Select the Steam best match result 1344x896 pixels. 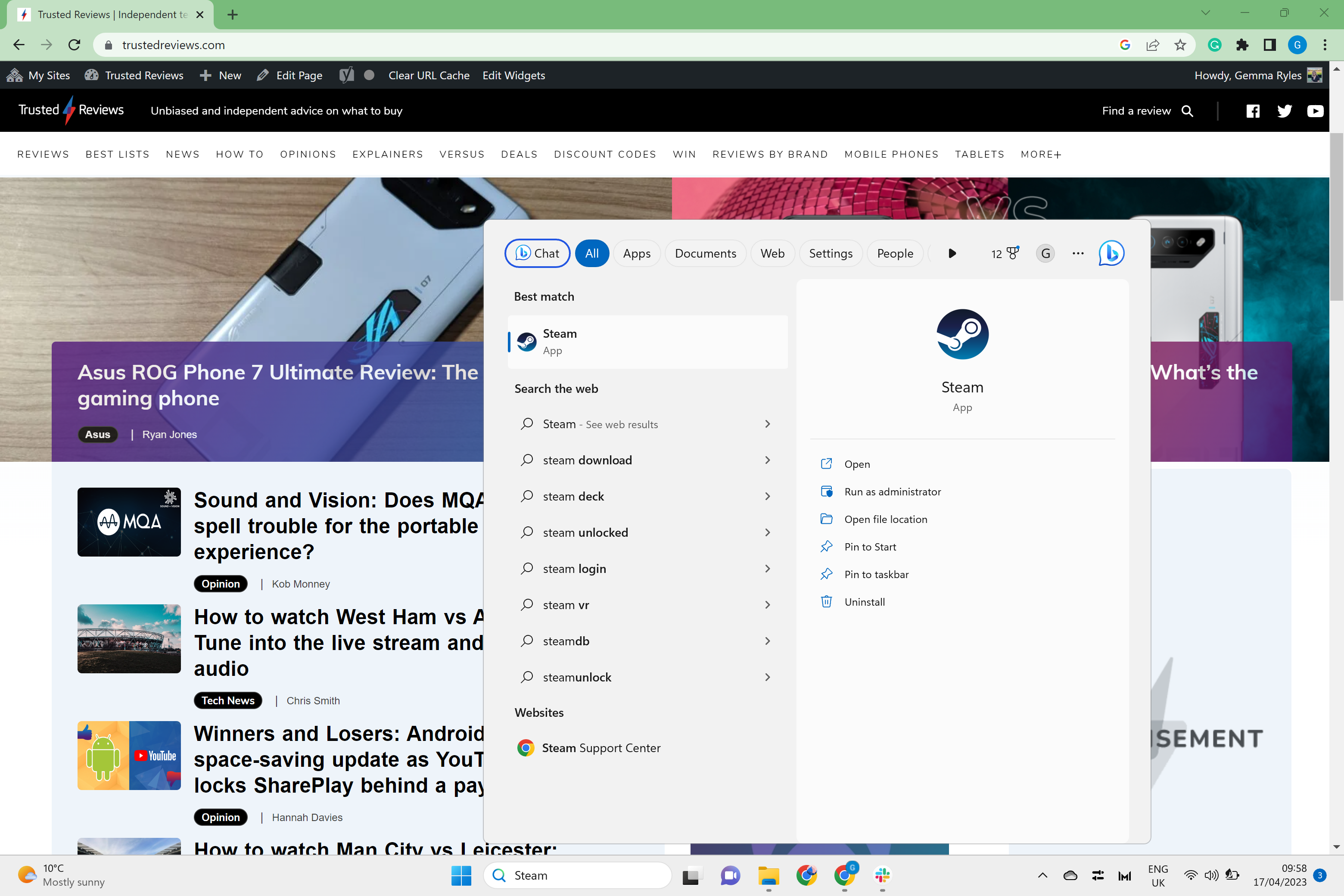tap(647, 342)
